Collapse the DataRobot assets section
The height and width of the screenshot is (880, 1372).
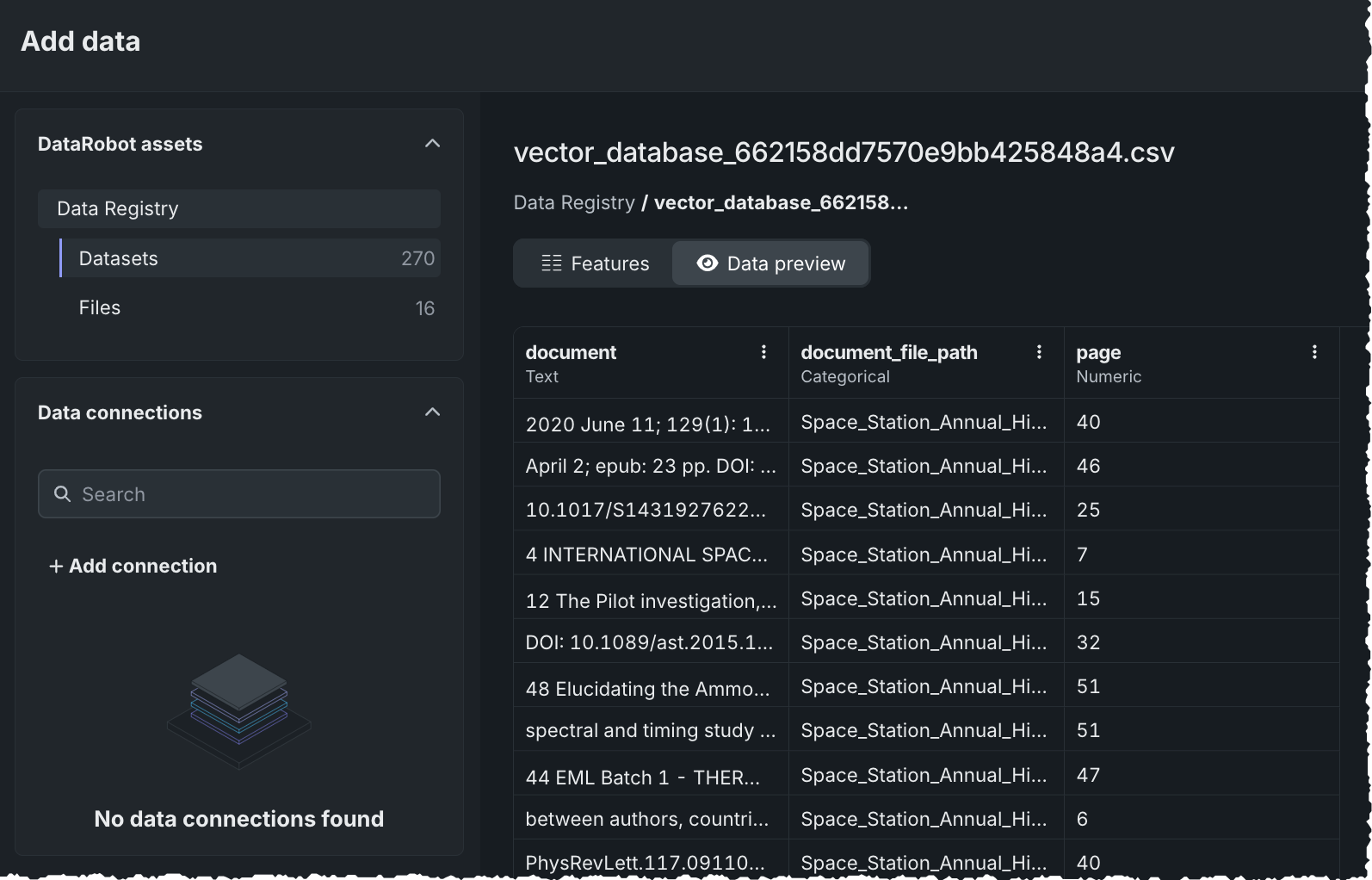coord(432,144)
